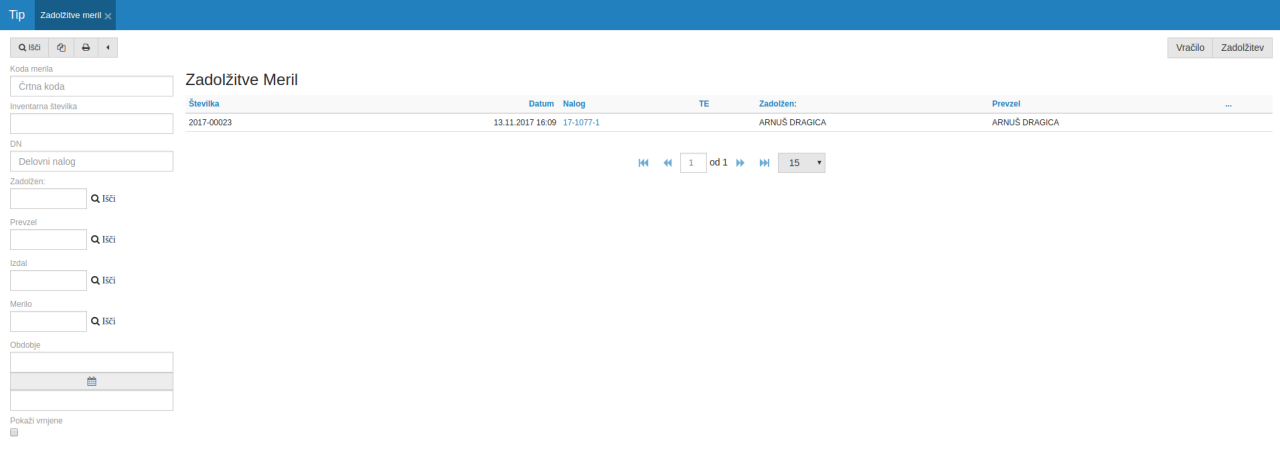Sort the table by the Datum column
1280x461 pixels.
[x=541, y=103]
